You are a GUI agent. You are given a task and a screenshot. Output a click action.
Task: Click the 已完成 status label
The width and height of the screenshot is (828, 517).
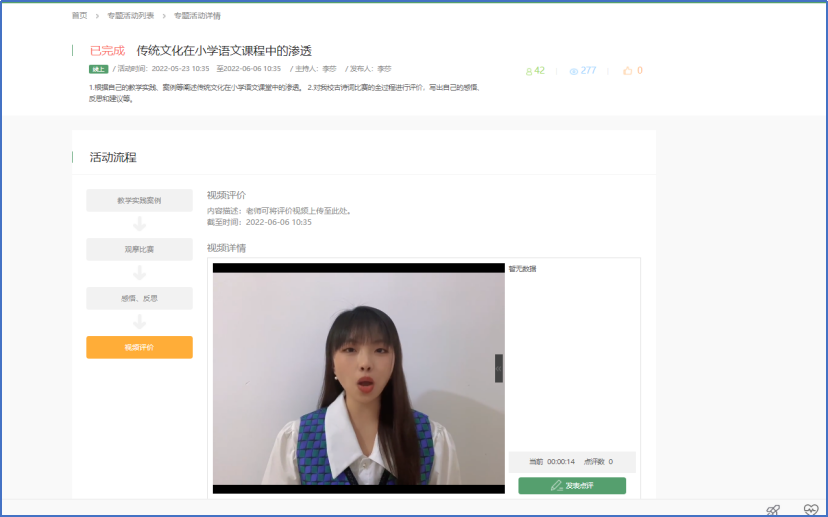pyautogui.click(x=108, y=50)
